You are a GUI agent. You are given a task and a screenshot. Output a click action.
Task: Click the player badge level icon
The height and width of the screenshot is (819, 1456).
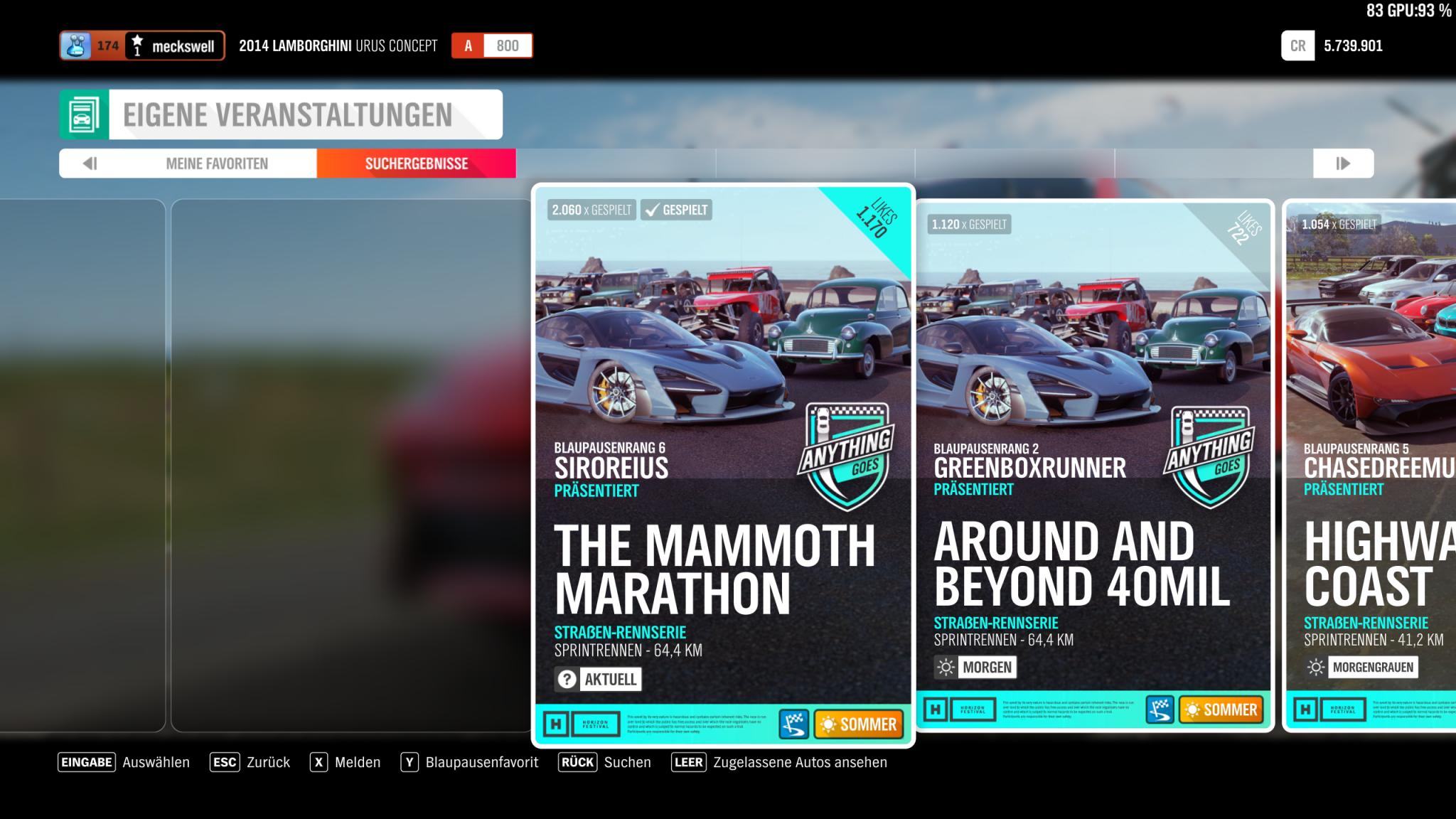(76, 45)
